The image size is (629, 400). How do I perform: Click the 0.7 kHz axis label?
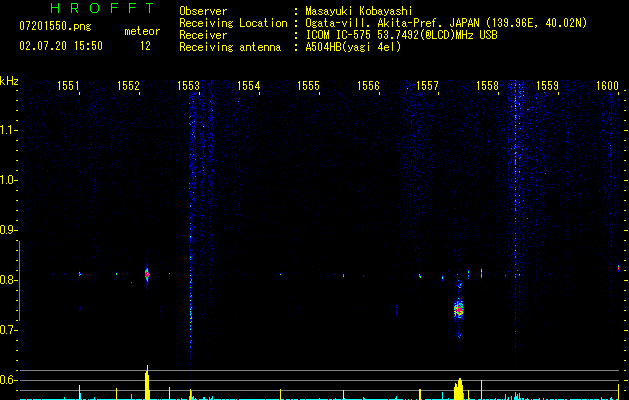point(8,330)
